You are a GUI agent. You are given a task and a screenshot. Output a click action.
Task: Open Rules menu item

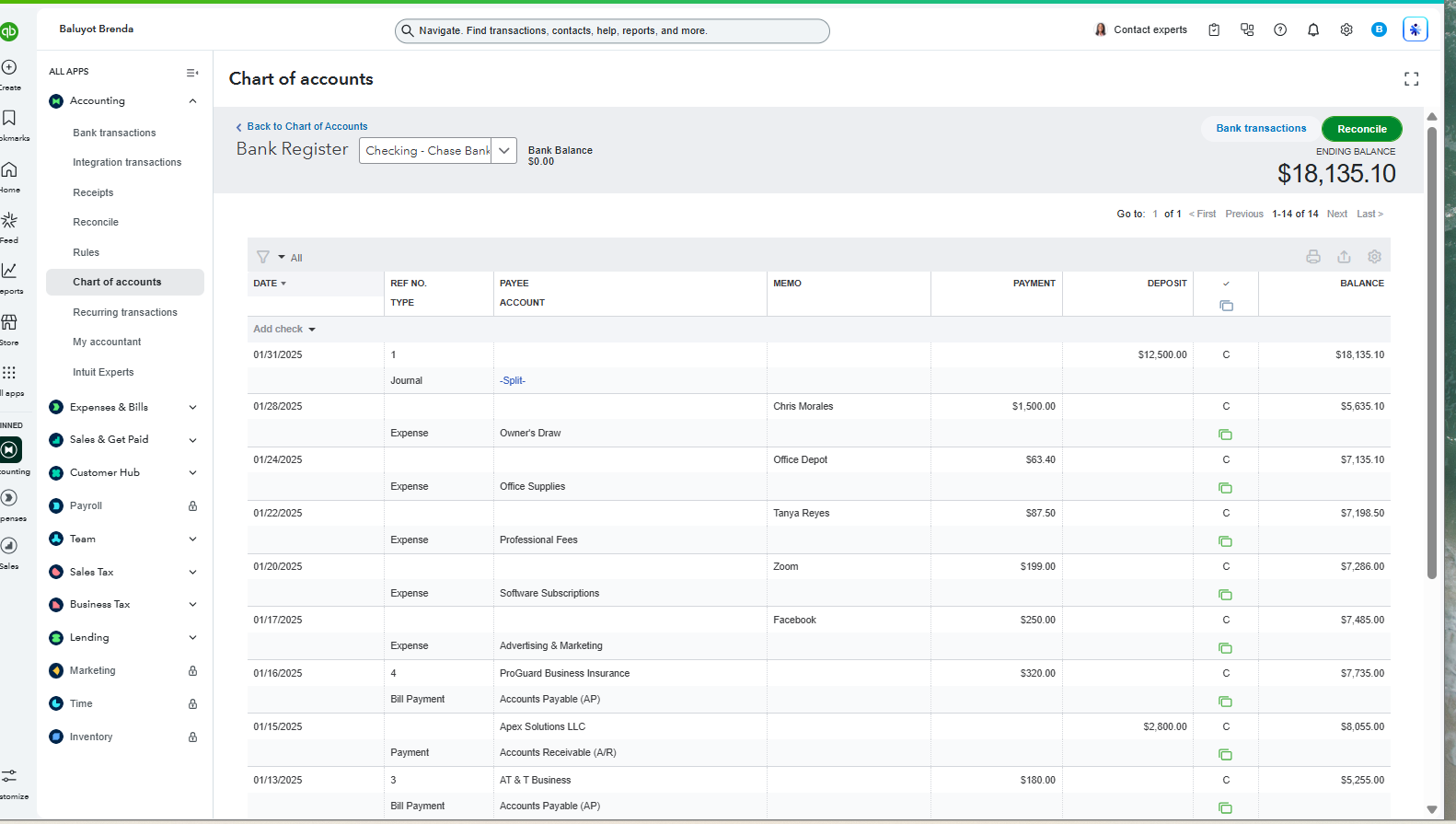pos(86,252)
